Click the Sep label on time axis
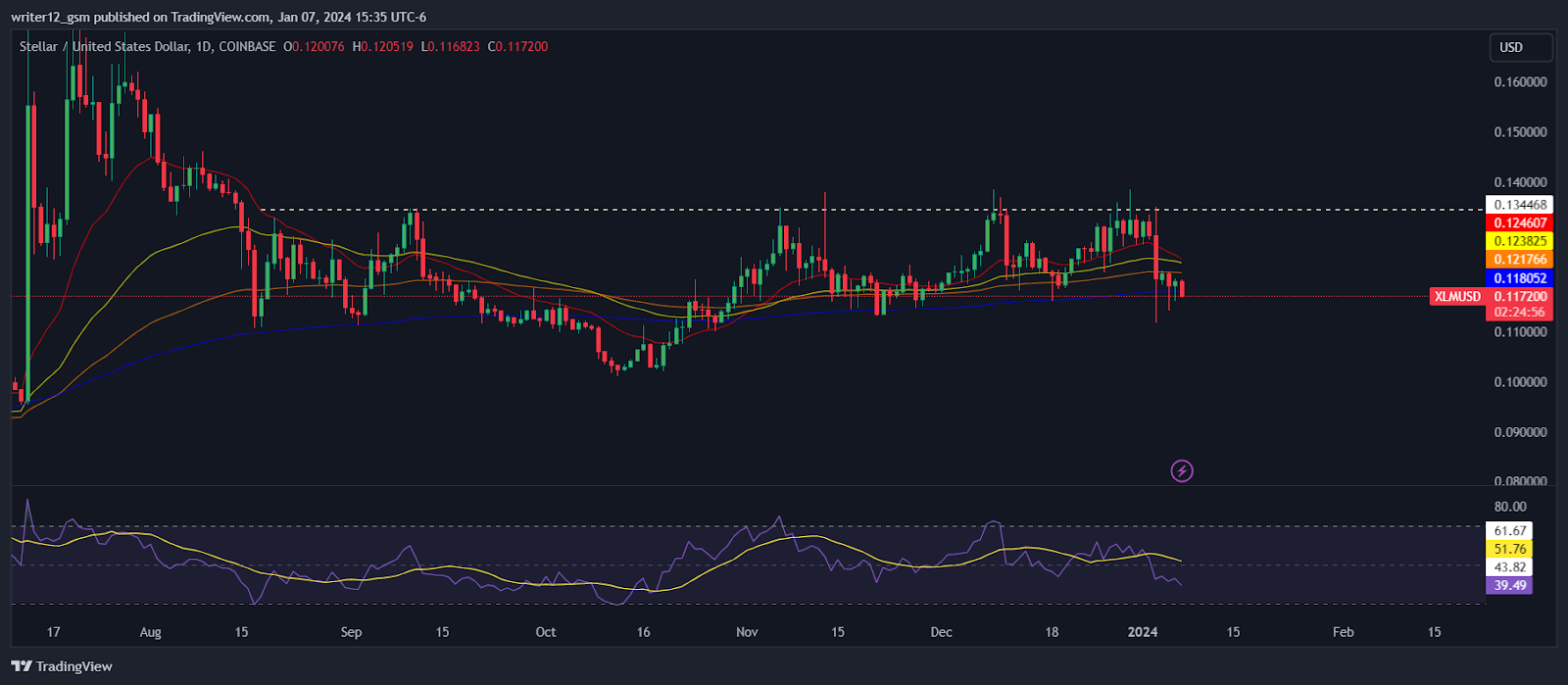Image resolution: width=1568 pixels, height=685 pixels. [x=351, y=632]
